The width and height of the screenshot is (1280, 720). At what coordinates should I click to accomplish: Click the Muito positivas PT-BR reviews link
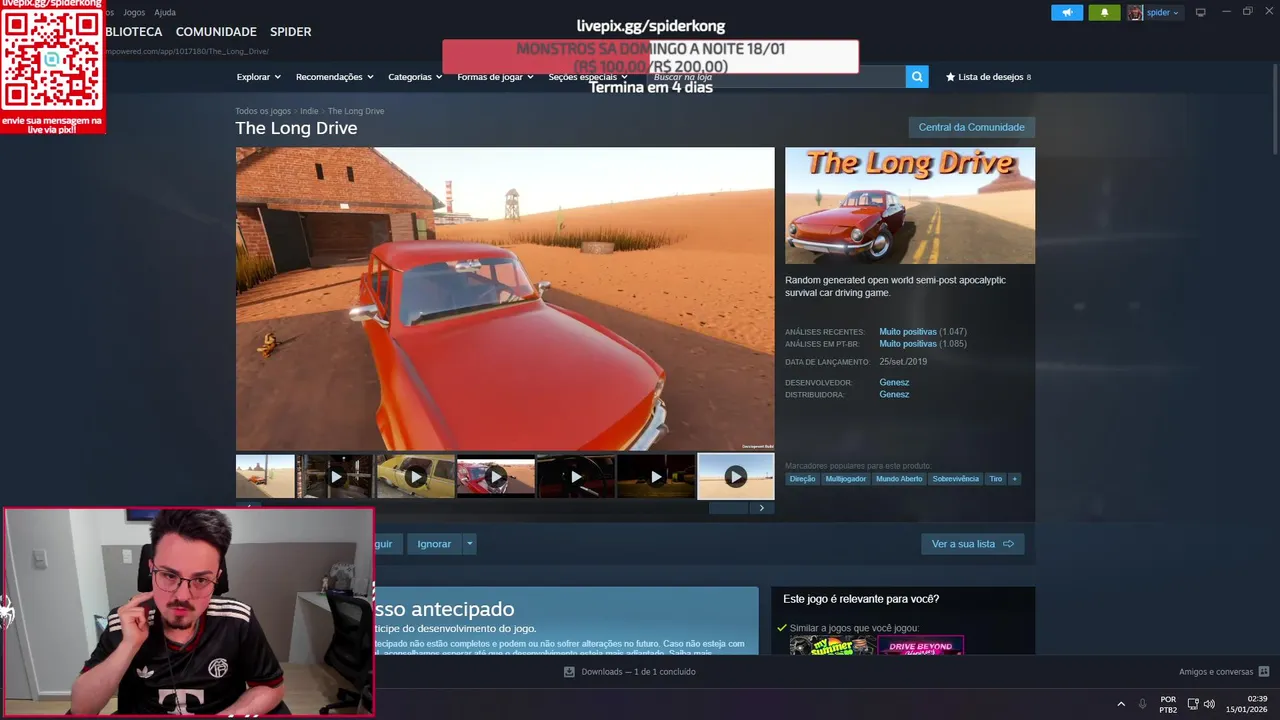[x=908, y=343]
